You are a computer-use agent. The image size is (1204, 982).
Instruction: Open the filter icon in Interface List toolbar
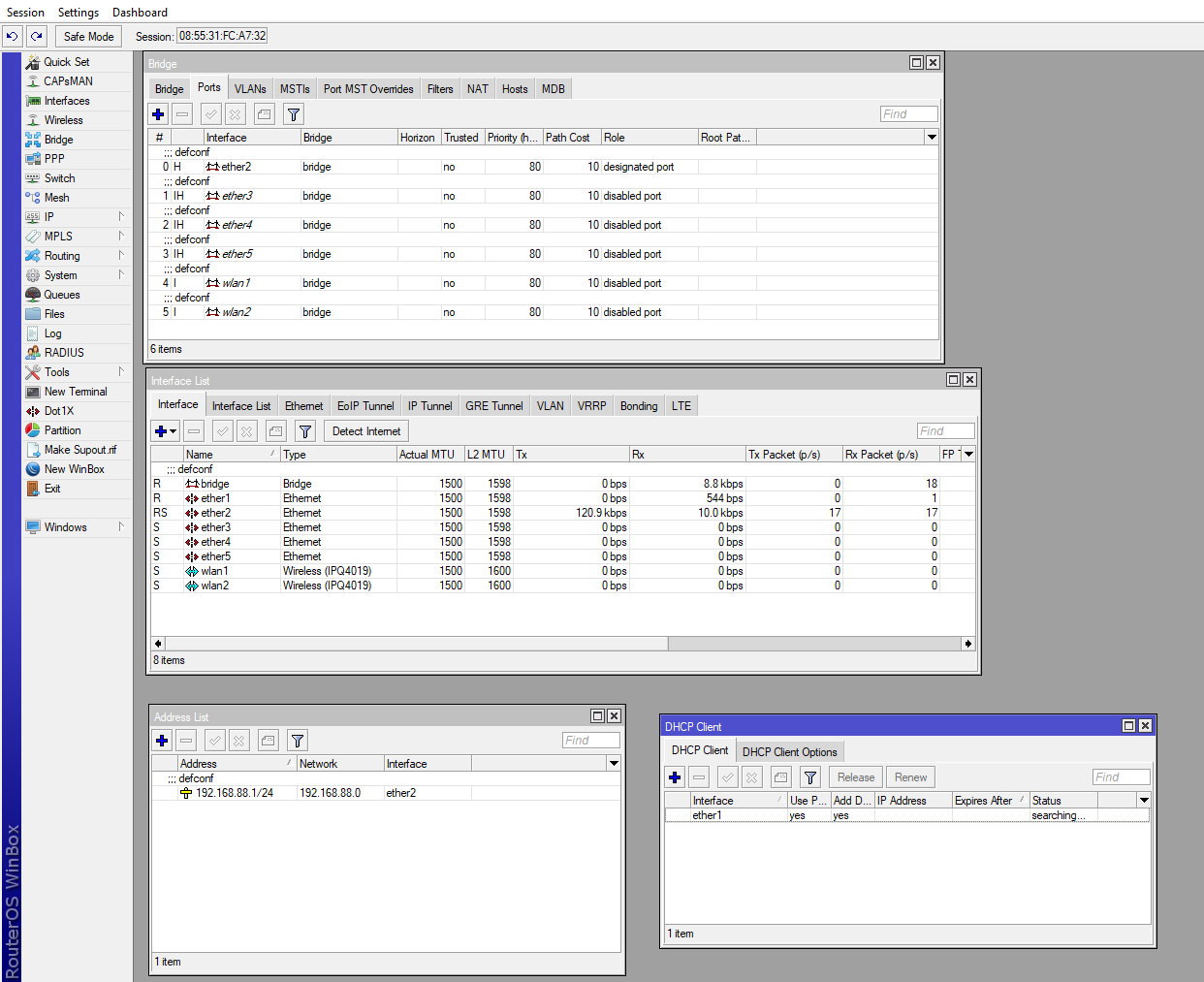[x=305, y=430]
